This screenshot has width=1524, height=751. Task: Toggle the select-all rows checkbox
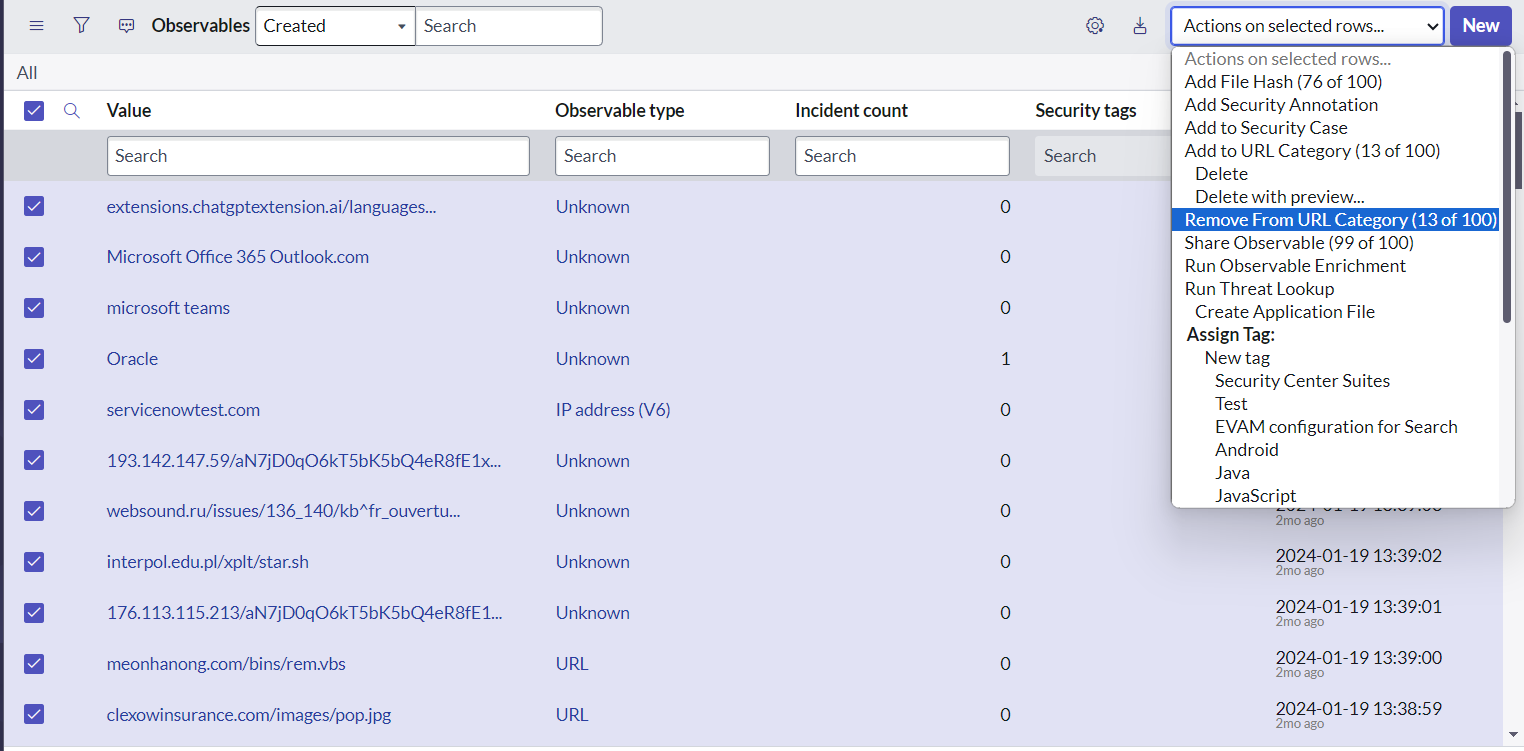coord(34,110)
